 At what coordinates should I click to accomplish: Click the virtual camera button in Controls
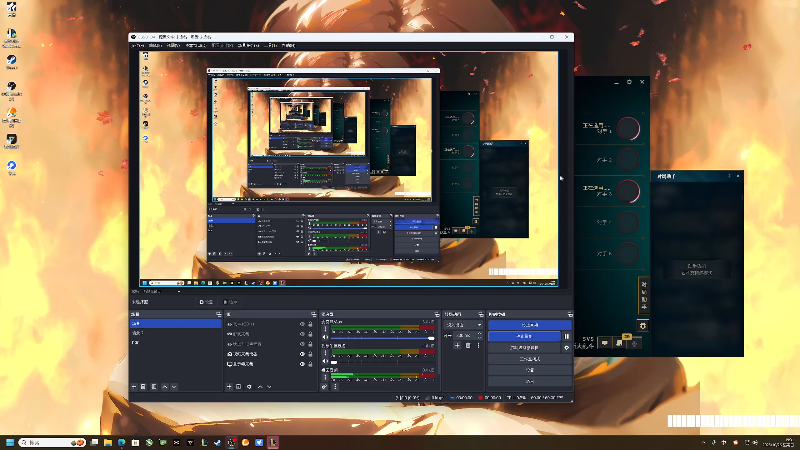(524, 347)
